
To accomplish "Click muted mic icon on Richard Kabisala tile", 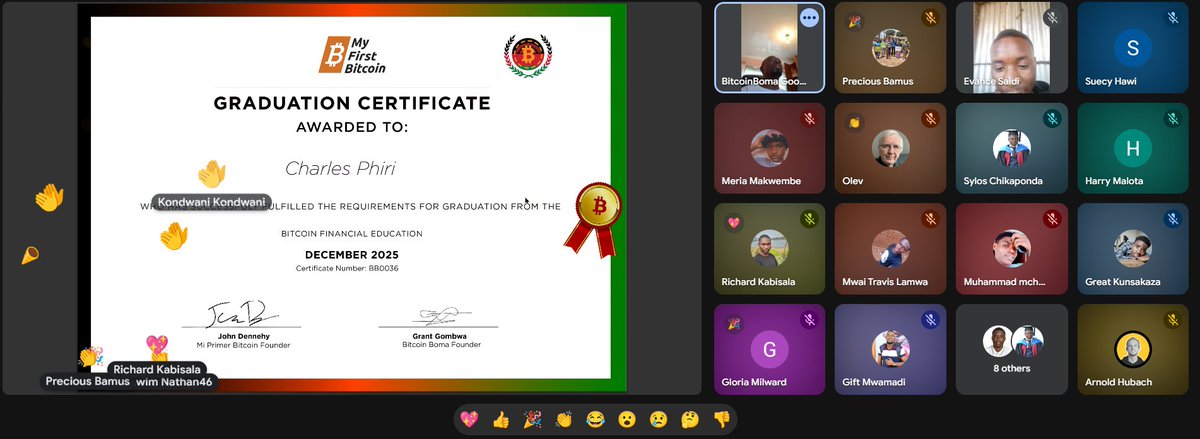I will 809,219.
